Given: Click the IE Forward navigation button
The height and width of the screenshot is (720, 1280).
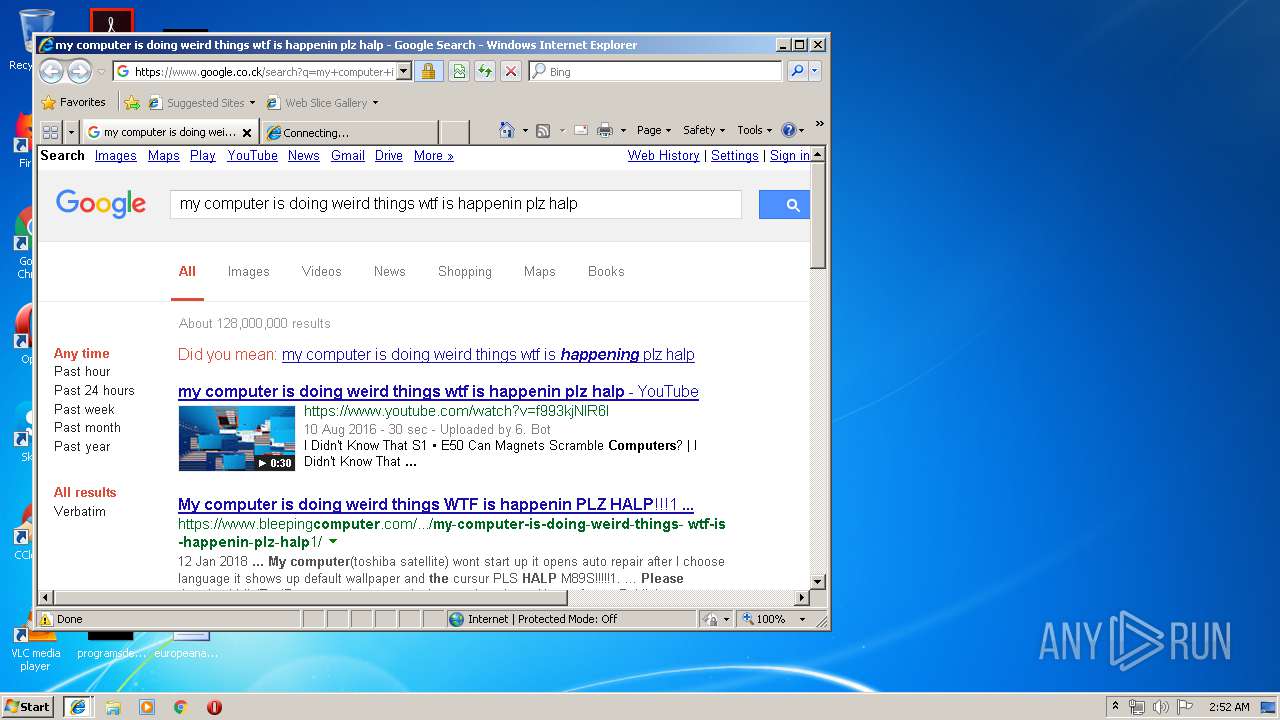Looking at the screenshot, I should 79,71.
